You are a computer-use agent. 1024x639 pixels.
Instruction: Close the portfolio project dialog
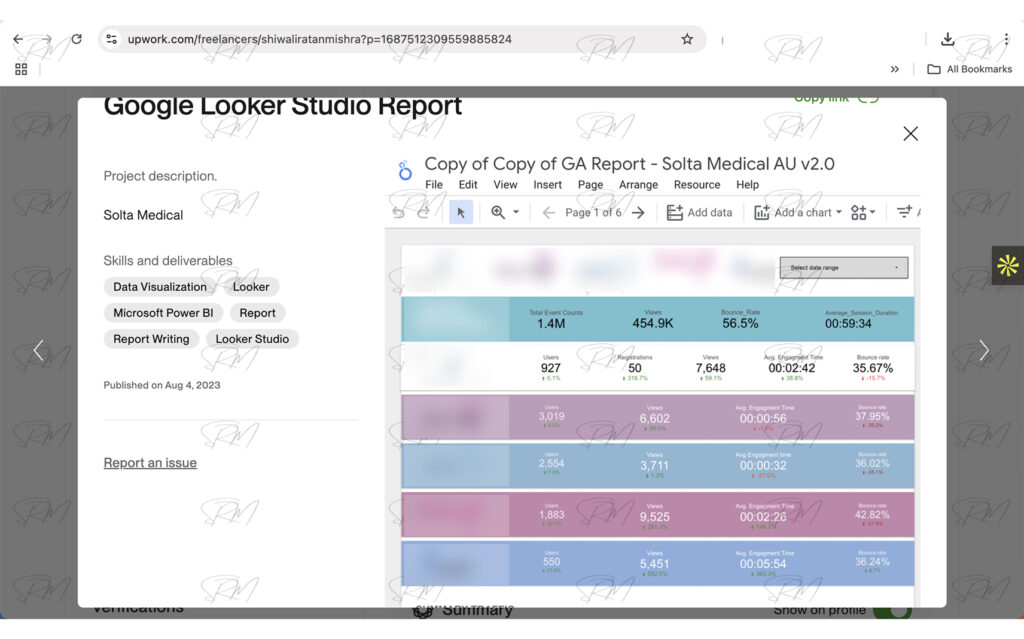(x=910, y=134)
